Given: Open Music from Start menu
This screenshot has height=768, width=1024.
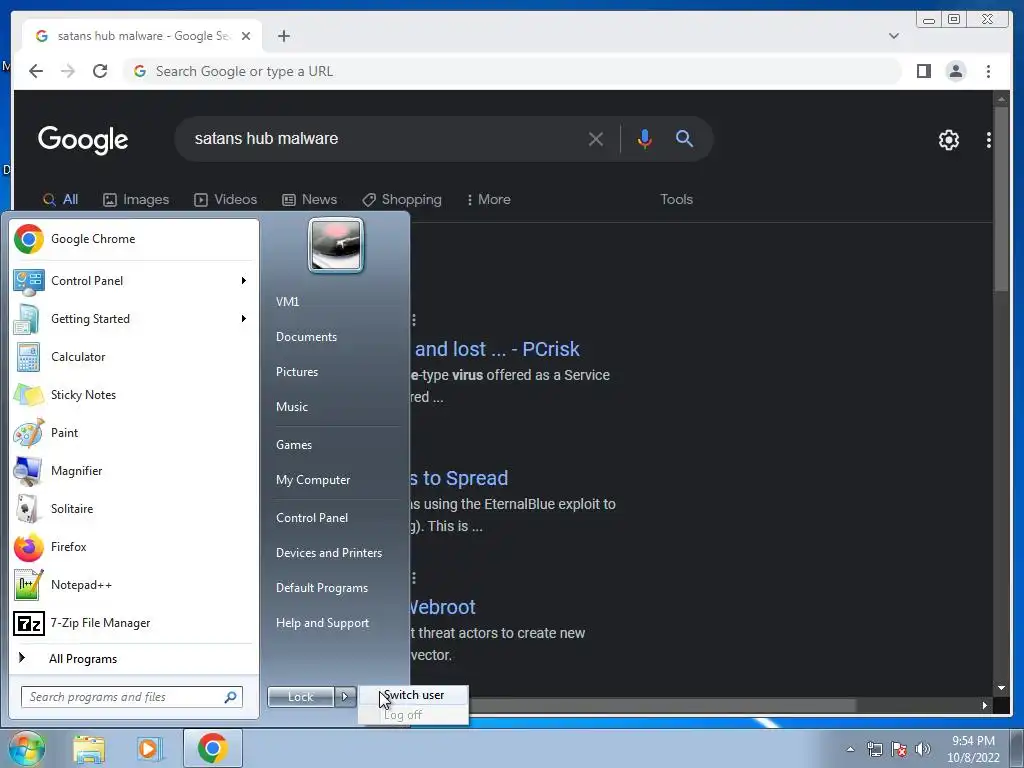Looking at the screenshot, I should (291, 407).
